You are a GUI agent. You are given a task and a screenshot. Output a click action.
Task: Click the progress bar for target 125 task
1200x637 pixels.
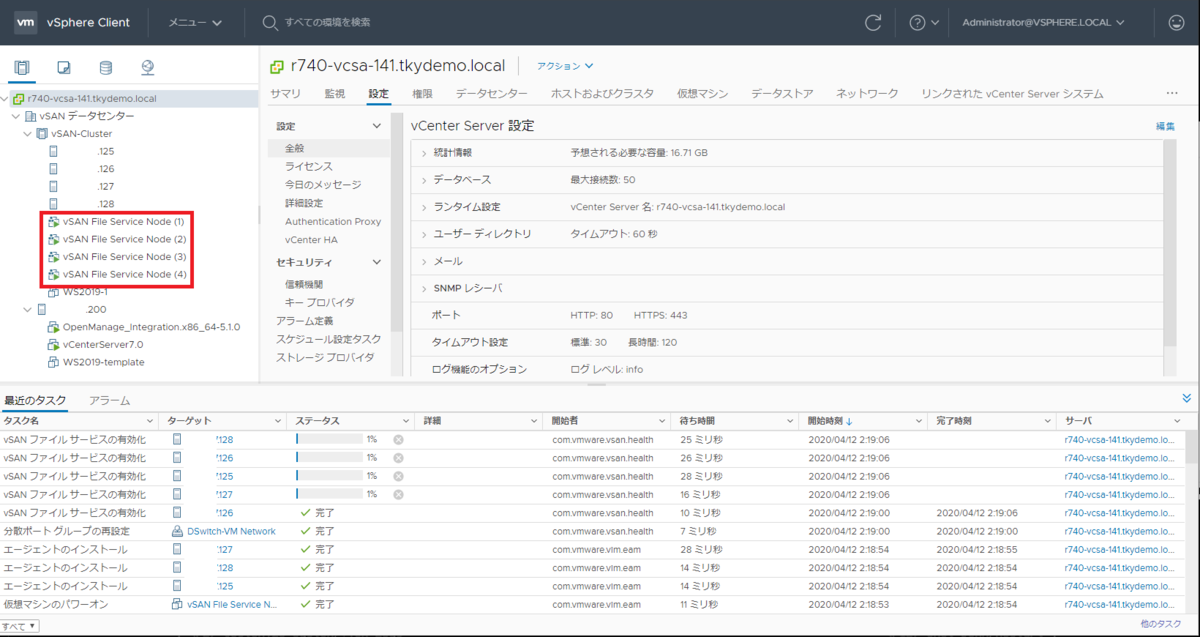[x=329, y=476]
